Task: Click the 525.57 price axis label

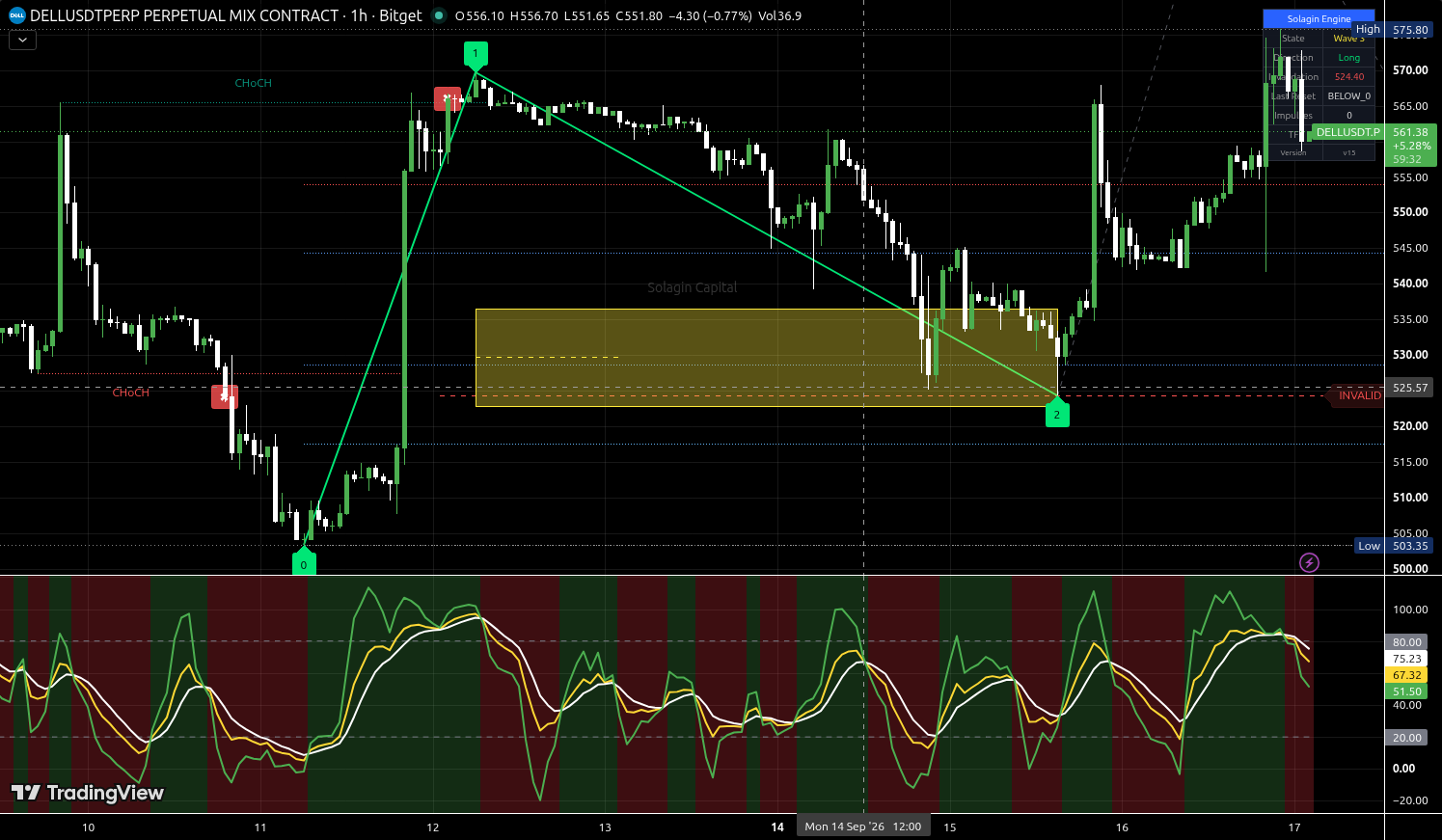Action: pos(1410,388)
